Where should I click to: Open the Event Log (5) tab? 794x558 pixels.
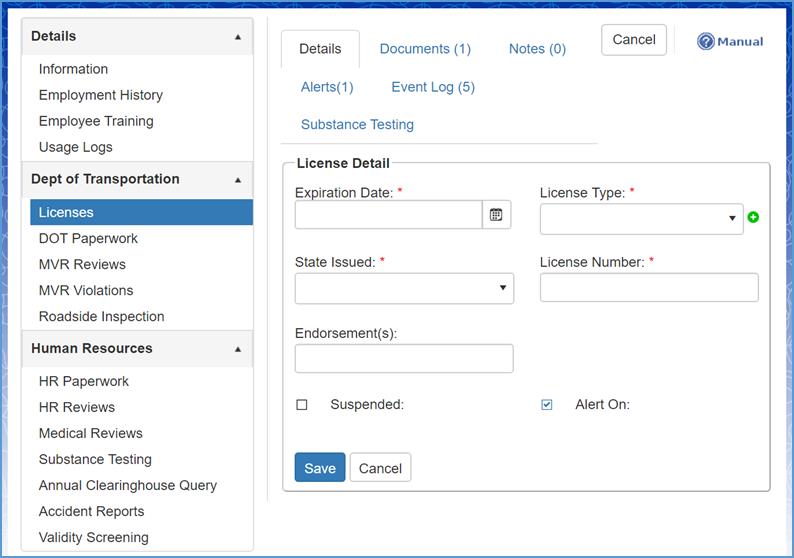click(433, 87)
